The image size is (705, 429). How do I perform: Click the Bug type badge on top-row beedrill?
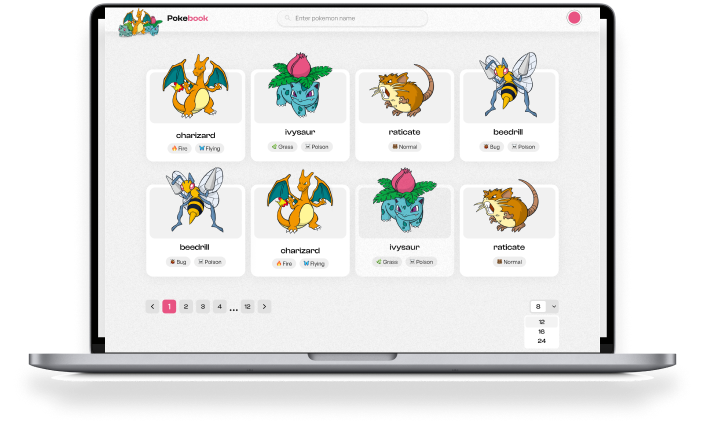click(491, 147)
